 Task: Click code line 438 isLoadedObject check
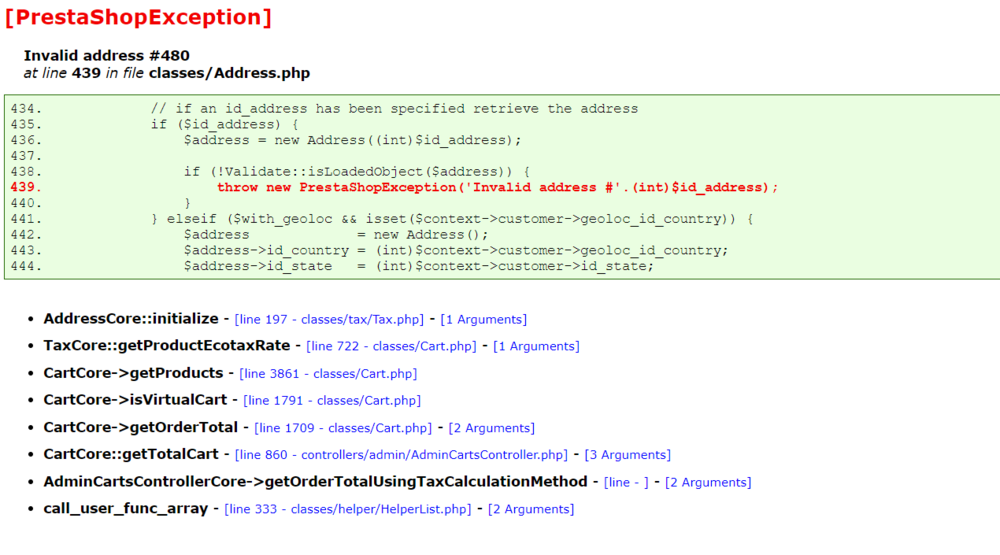click(357, 172)
